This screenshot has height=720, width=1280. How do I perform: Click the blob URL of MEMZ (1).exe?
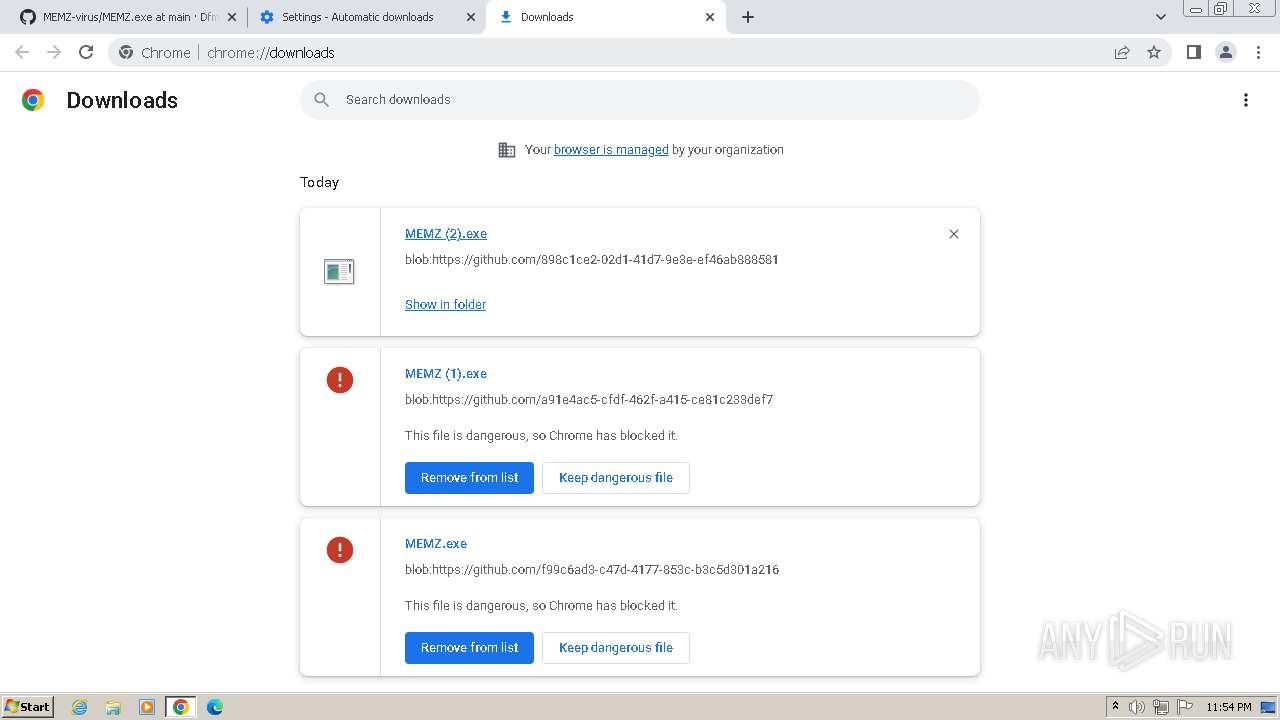click(589, 400)
